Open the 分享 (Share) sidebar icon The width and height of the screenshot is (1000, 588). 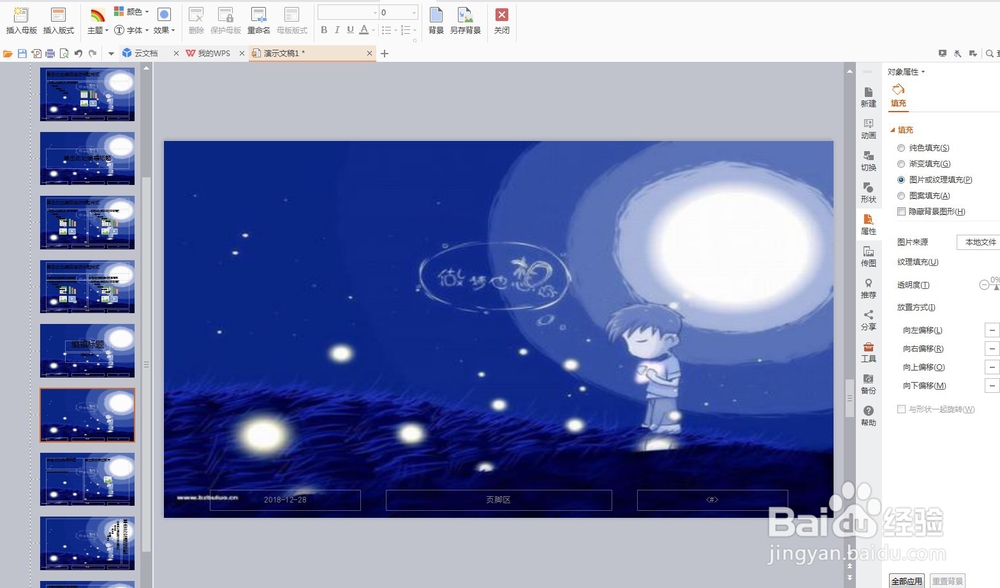(x=868, y=320)
